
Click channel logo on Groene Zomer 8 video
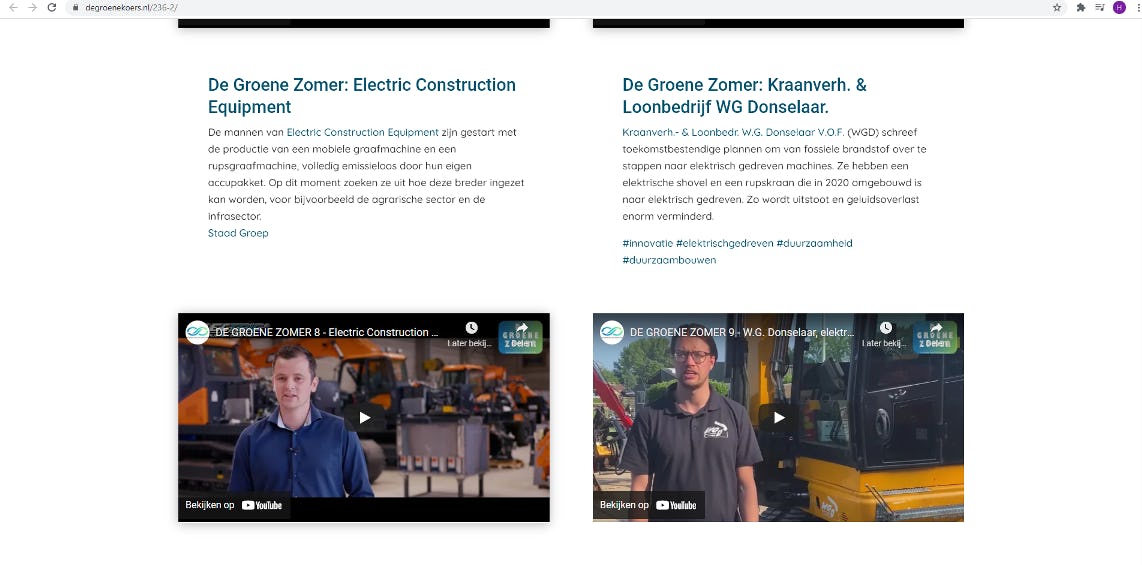pos(197,332)
